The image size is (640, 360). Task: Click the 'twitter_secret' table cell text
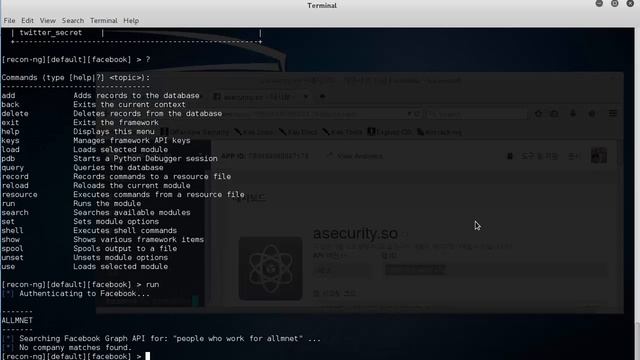coord(51,33)
